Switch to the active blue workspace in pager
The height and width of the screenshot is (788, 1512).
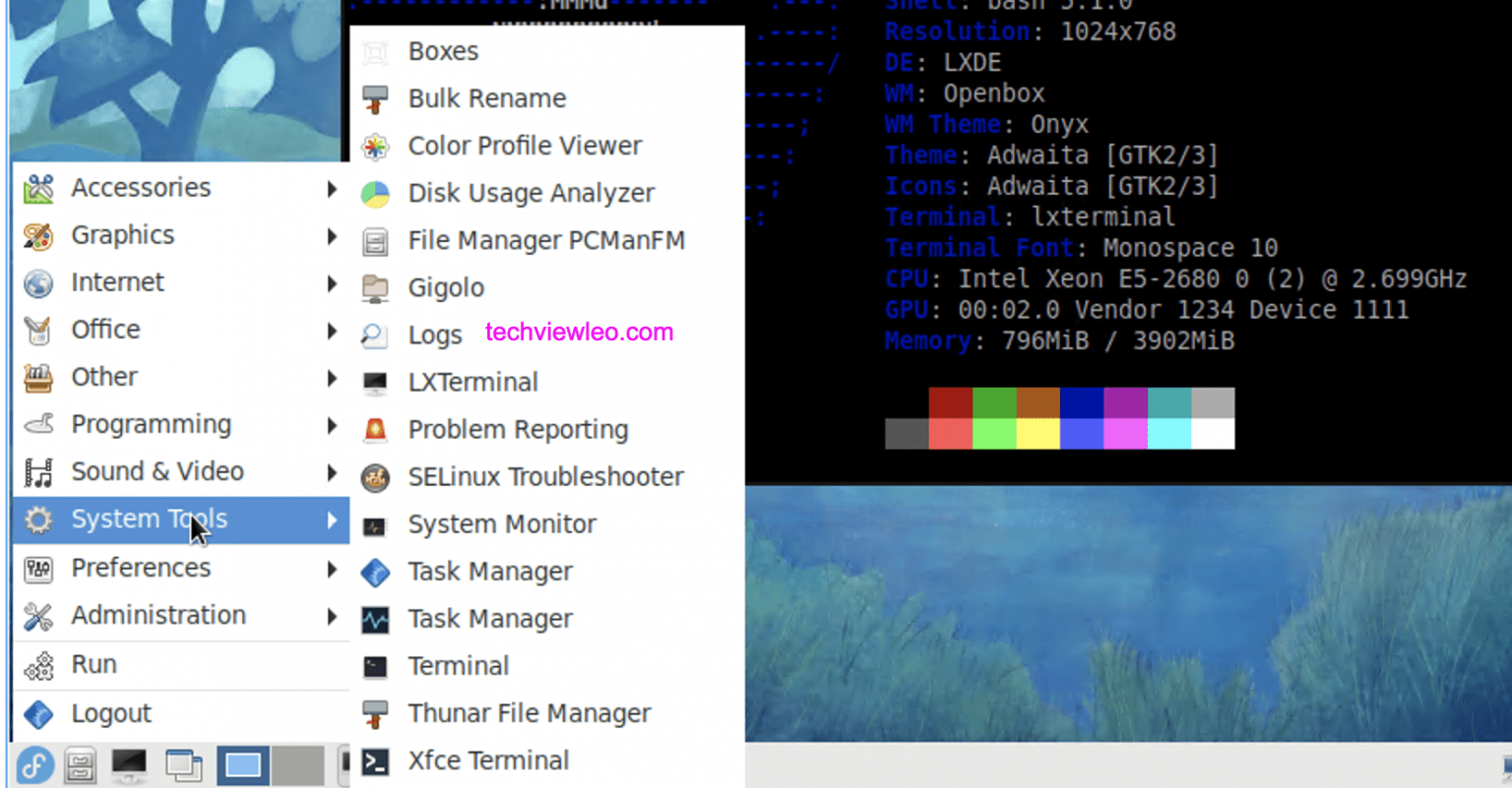[x=242, y=765]
